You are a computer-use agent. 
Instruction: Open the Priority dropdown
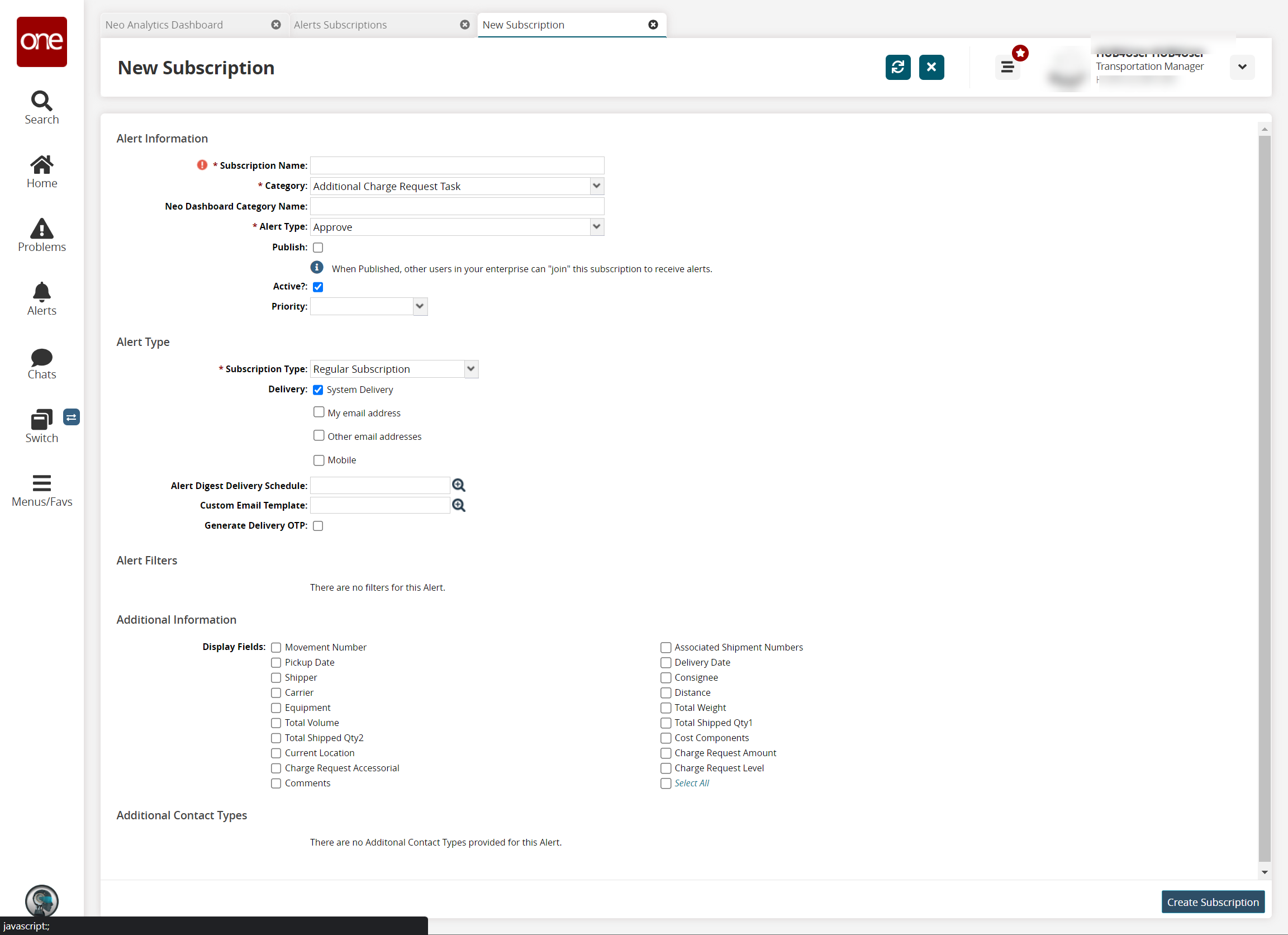pos(420,306)
